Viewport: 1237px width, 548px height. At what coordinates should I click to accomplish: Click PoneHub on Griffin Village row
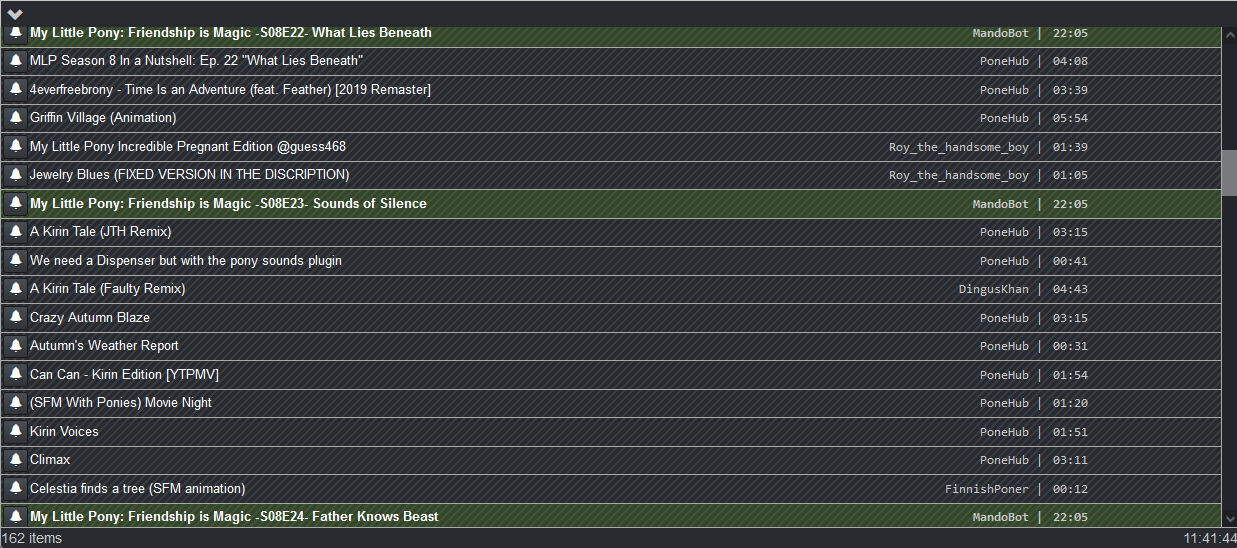[x=1004, y=118]
